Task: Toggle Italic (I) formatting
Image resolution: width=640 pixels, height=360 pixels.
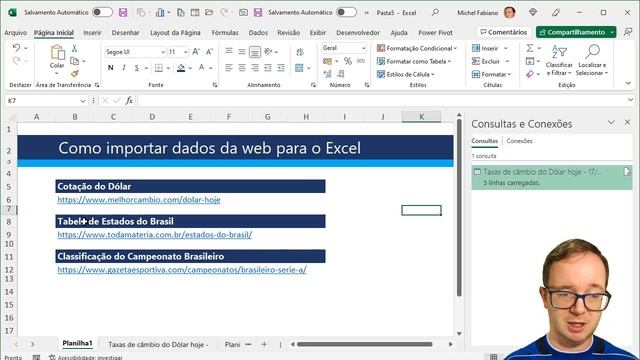Action: (124, 68)
